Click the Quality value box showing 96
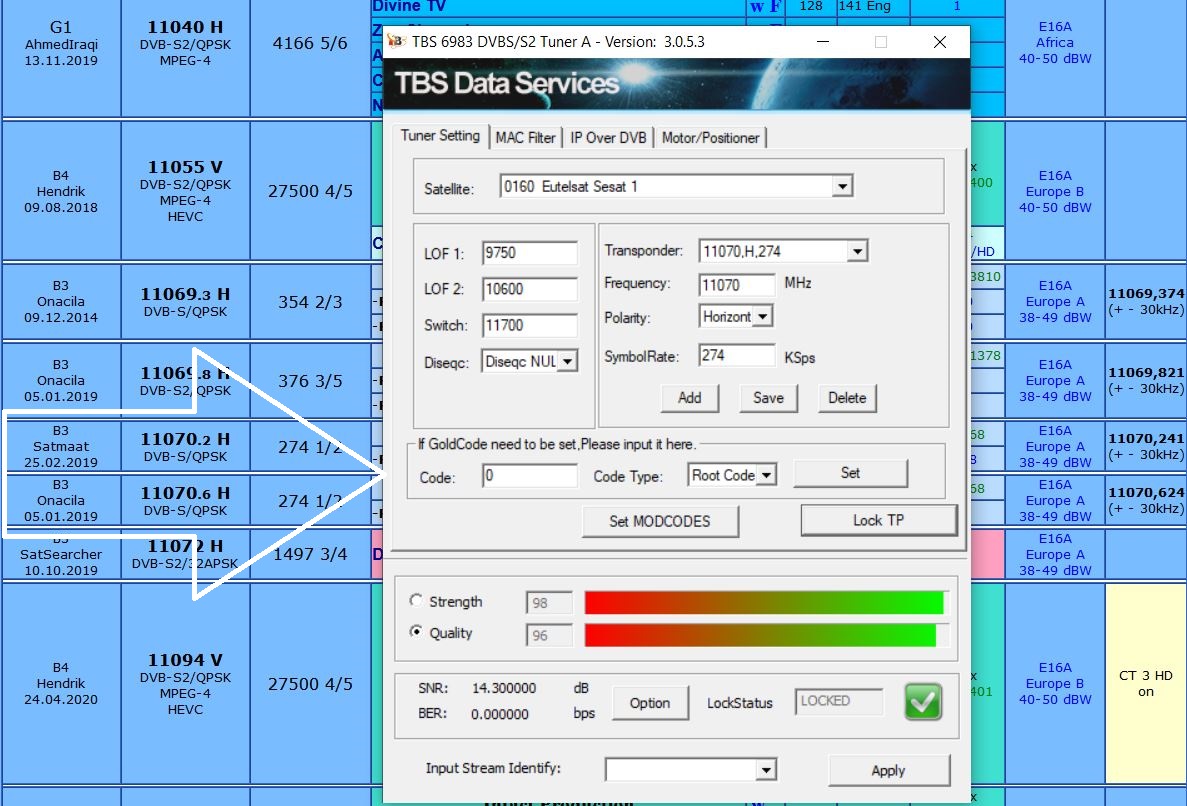This screenshot has width=1187, height=806. pos(550,636)
